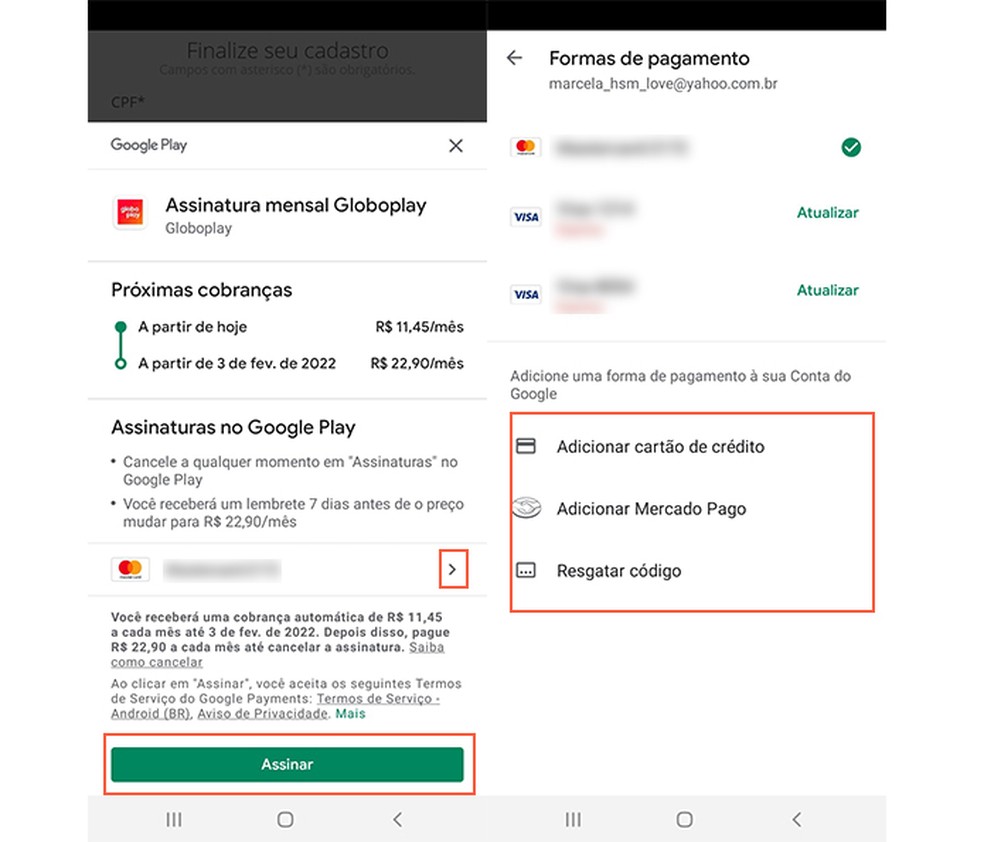Update the second Visa card via Atualizar
The height and width of the screenshot is (842, 984).
point(827,290)
